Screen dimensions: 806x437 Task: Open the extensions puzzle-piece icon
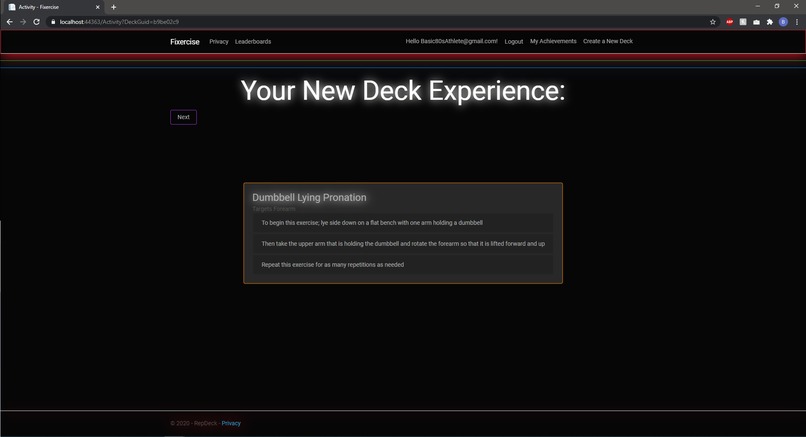(x=770, y=22)
